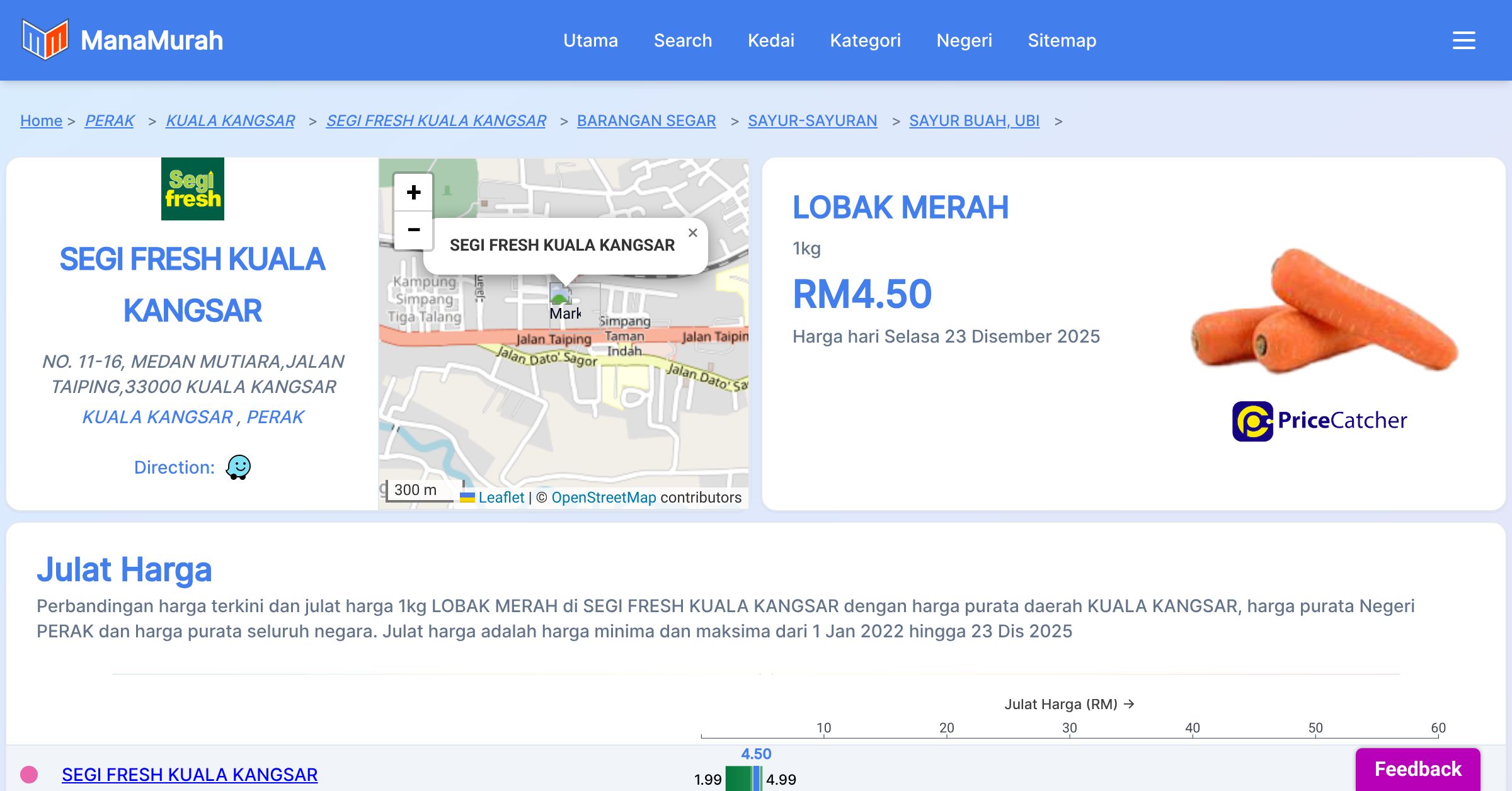Open the Kategori menu item
The width and height of the screenshot is (1512, 791).
[x=865, y=40]
